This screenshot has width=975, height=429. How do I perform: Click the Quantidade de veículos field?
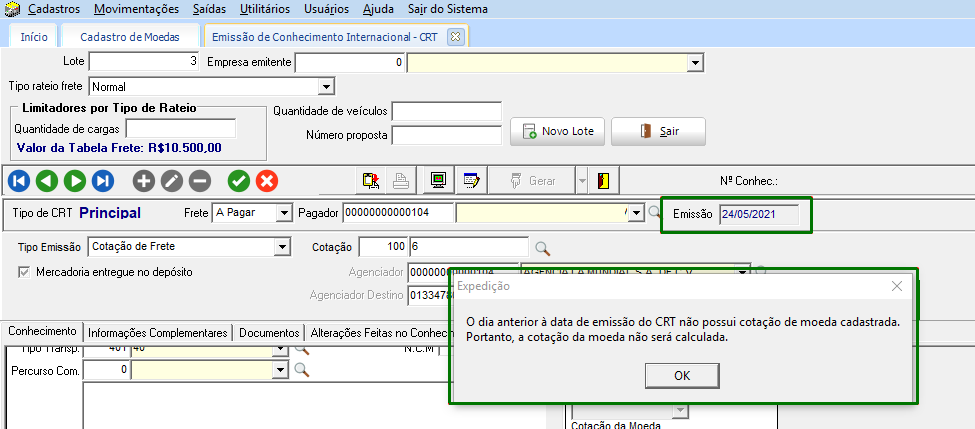click(x=446, y=111)
